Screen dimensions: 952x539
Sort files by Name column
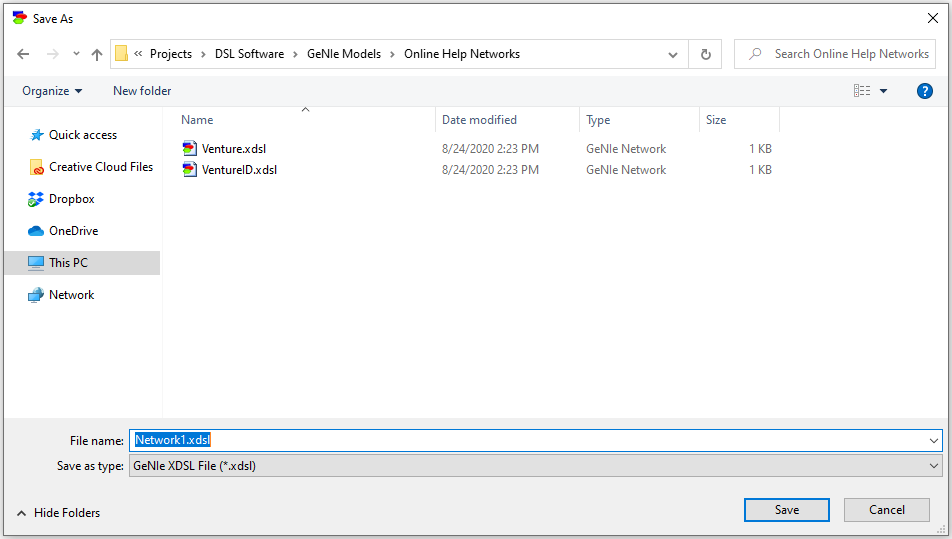tap(305, 120)
